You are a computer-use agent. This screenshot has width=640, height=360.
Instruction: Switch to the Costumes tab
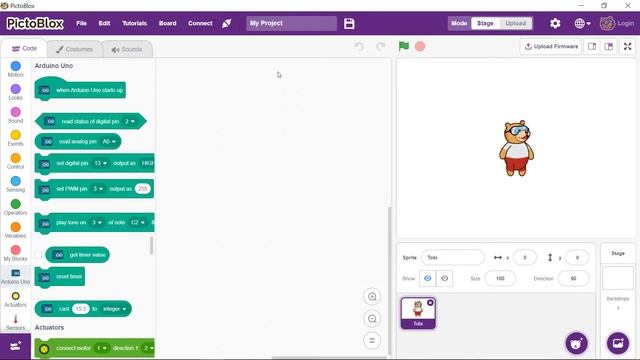tap(74, 49)
